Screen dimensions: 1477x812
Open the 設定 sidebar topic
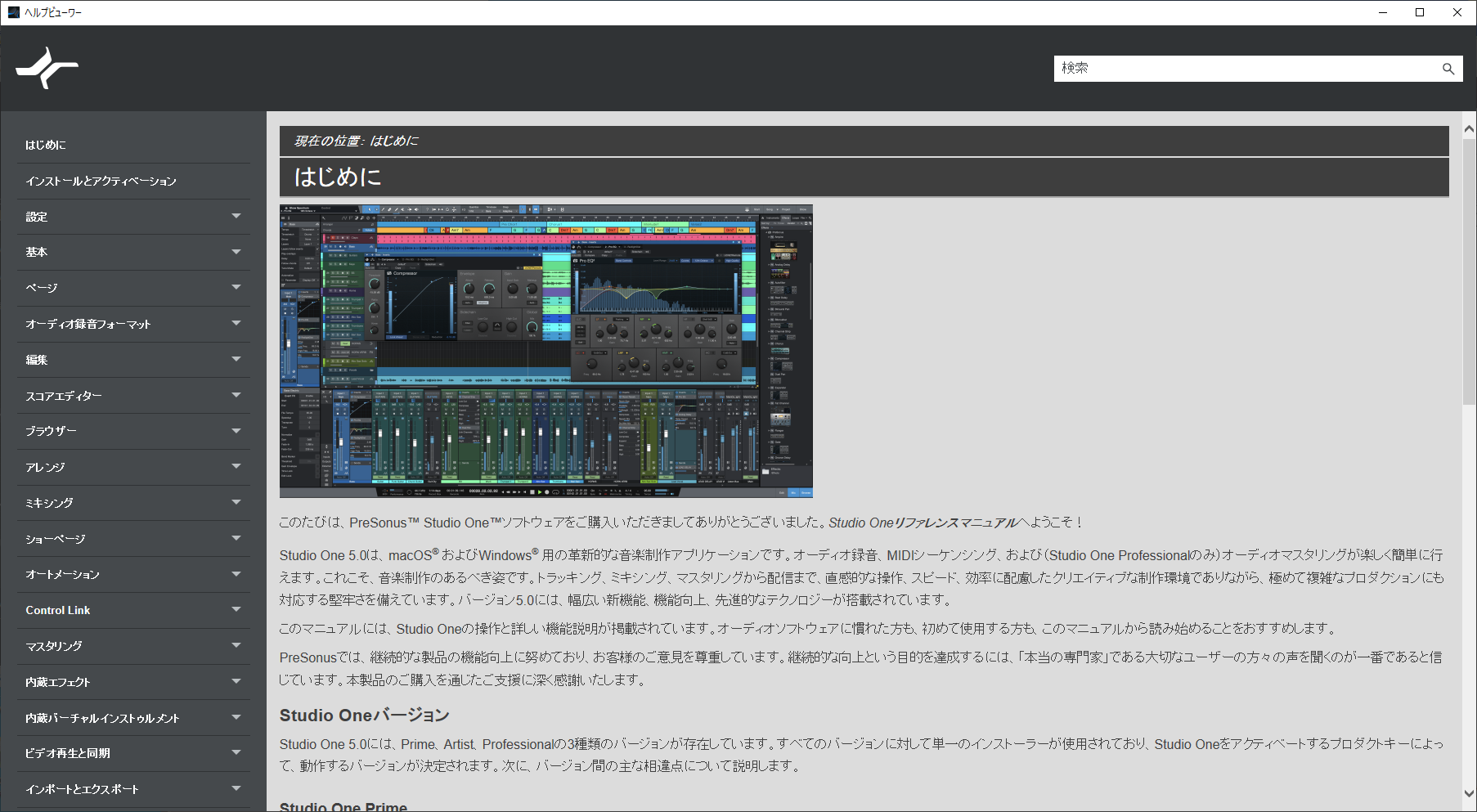point(37,217)
